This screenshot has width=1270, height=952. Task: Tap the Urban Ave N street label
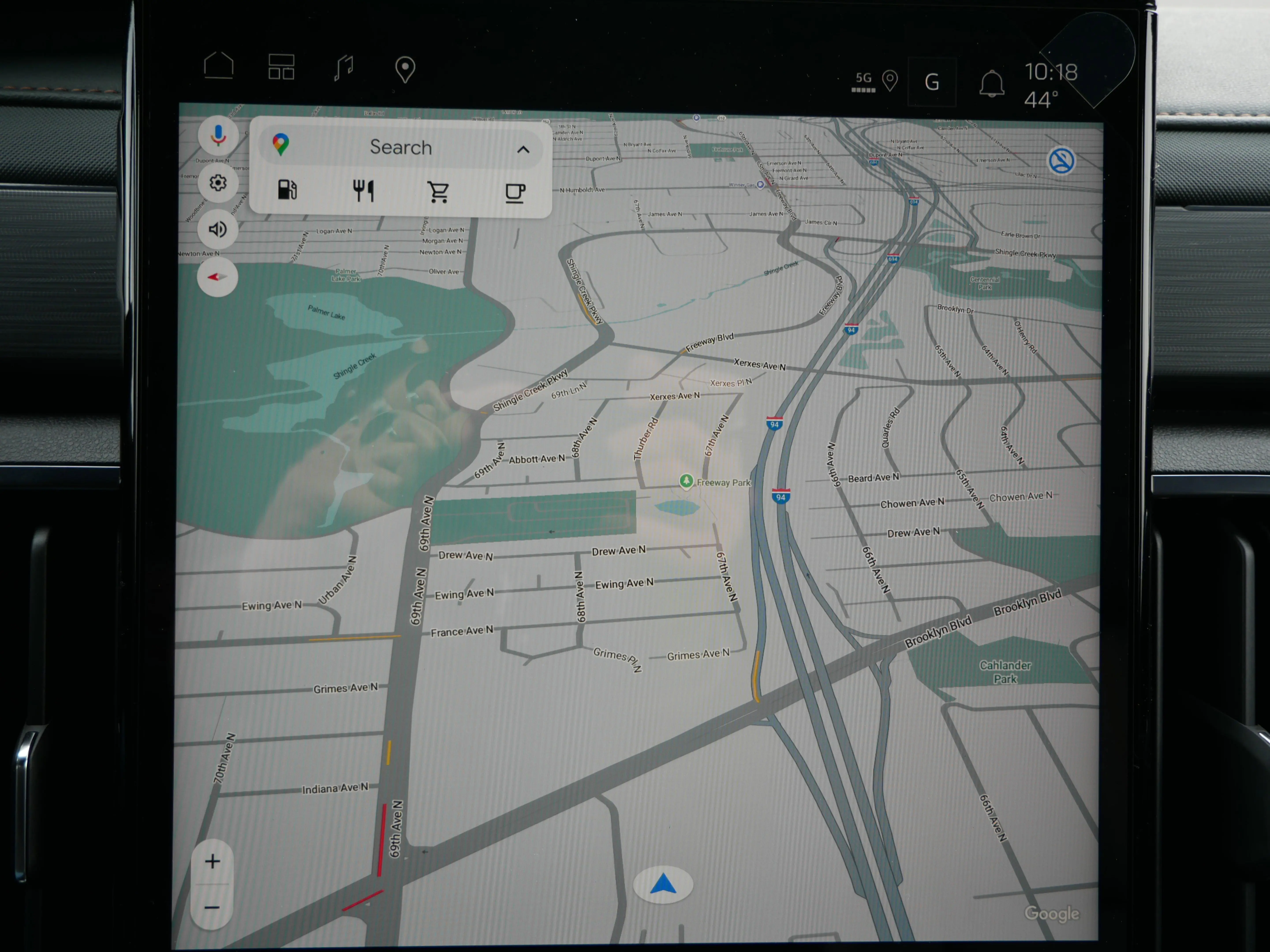coord(338,580)
